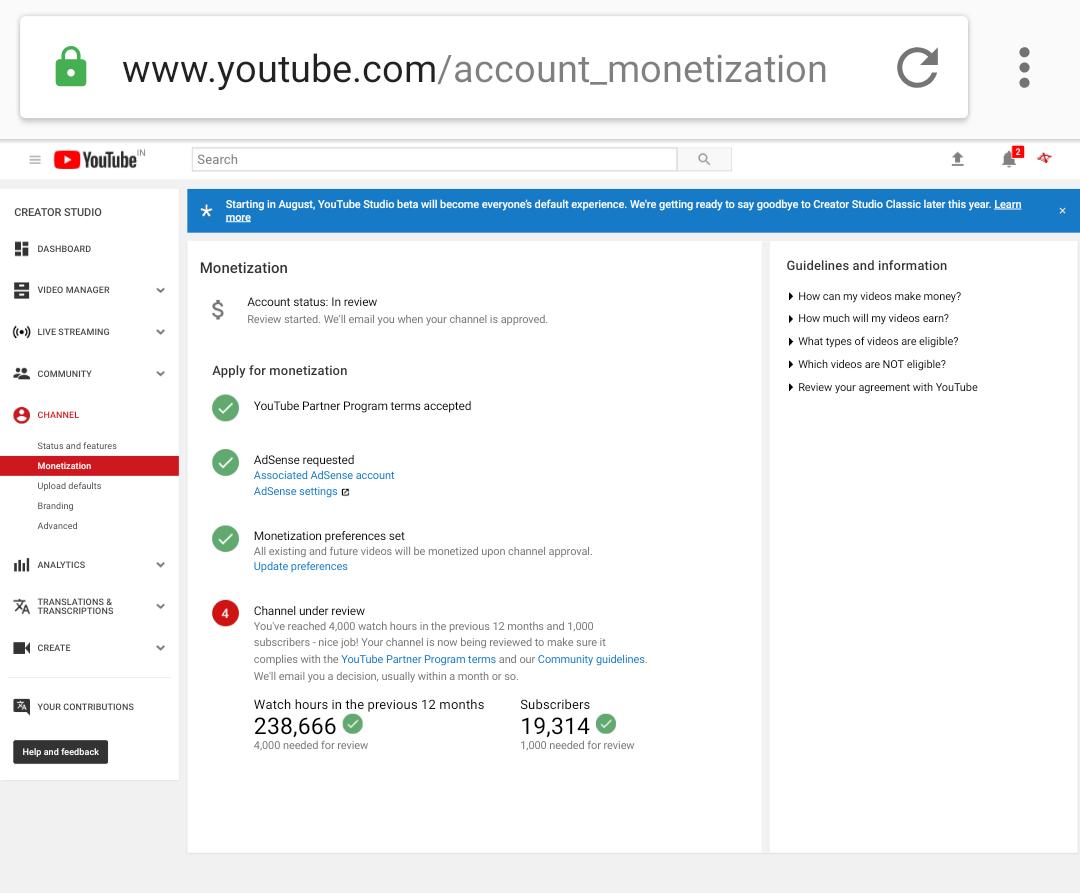The width and height of the screenshot is (1080, 893).
Task: Click external link icon beside AdSense settings
Action: [346, 492]
